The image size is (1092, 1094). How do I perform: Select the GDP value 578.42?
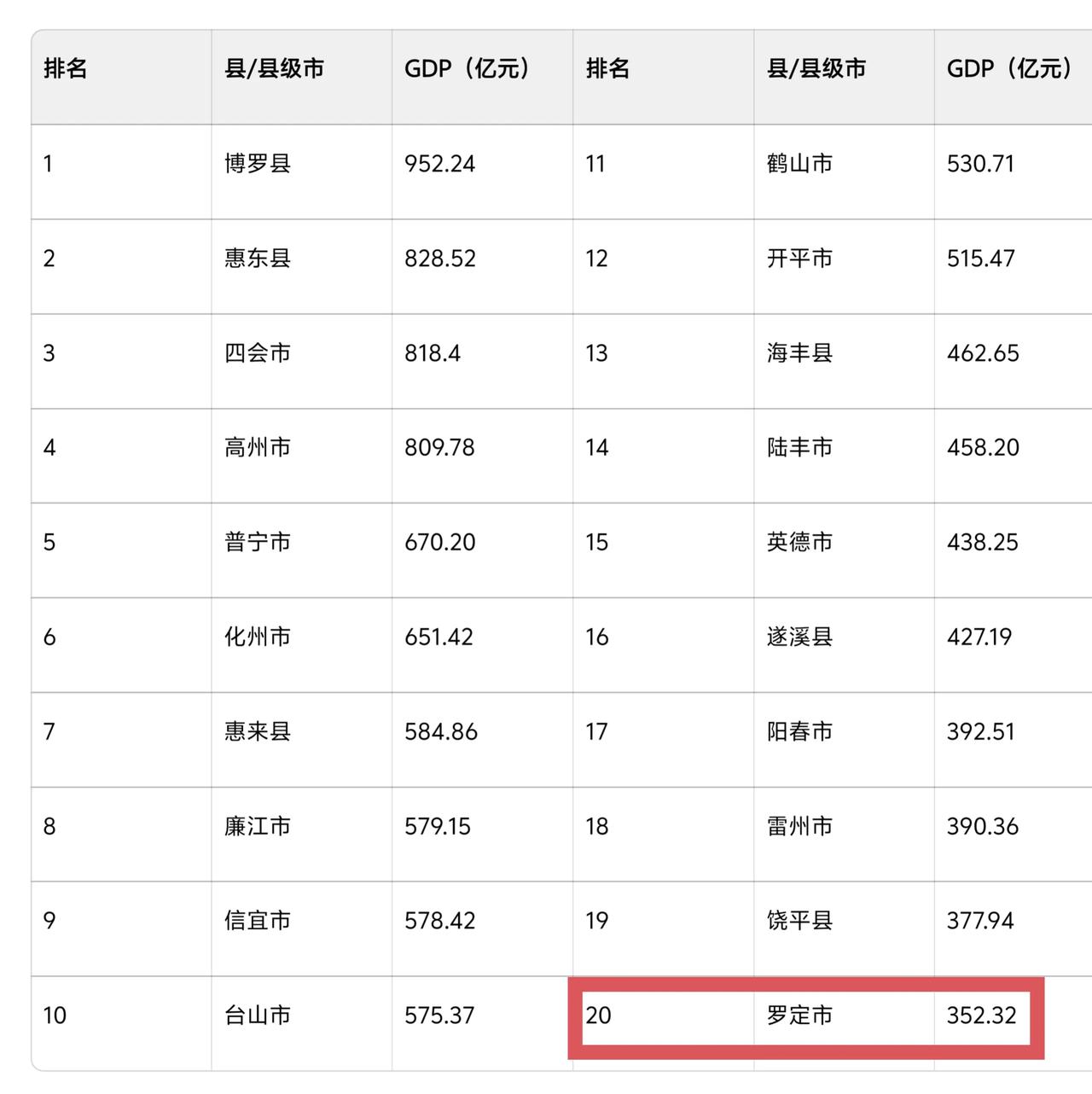coord(440,920)
